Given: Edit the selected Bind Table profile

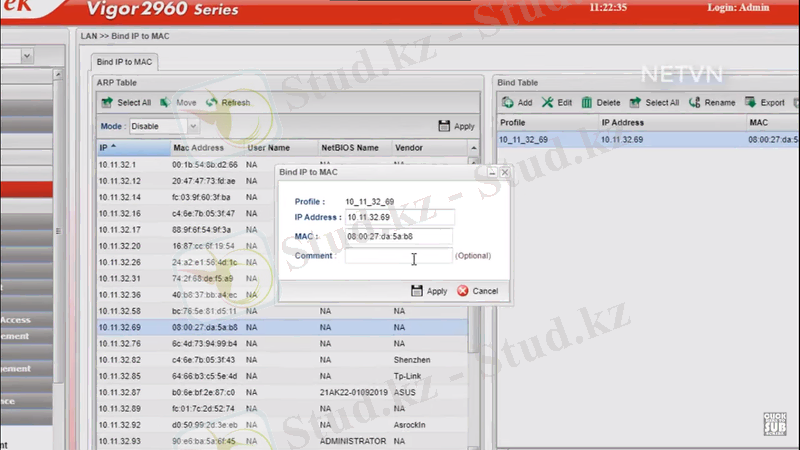Looking at the screenshot, I should (x=557, y=103).
